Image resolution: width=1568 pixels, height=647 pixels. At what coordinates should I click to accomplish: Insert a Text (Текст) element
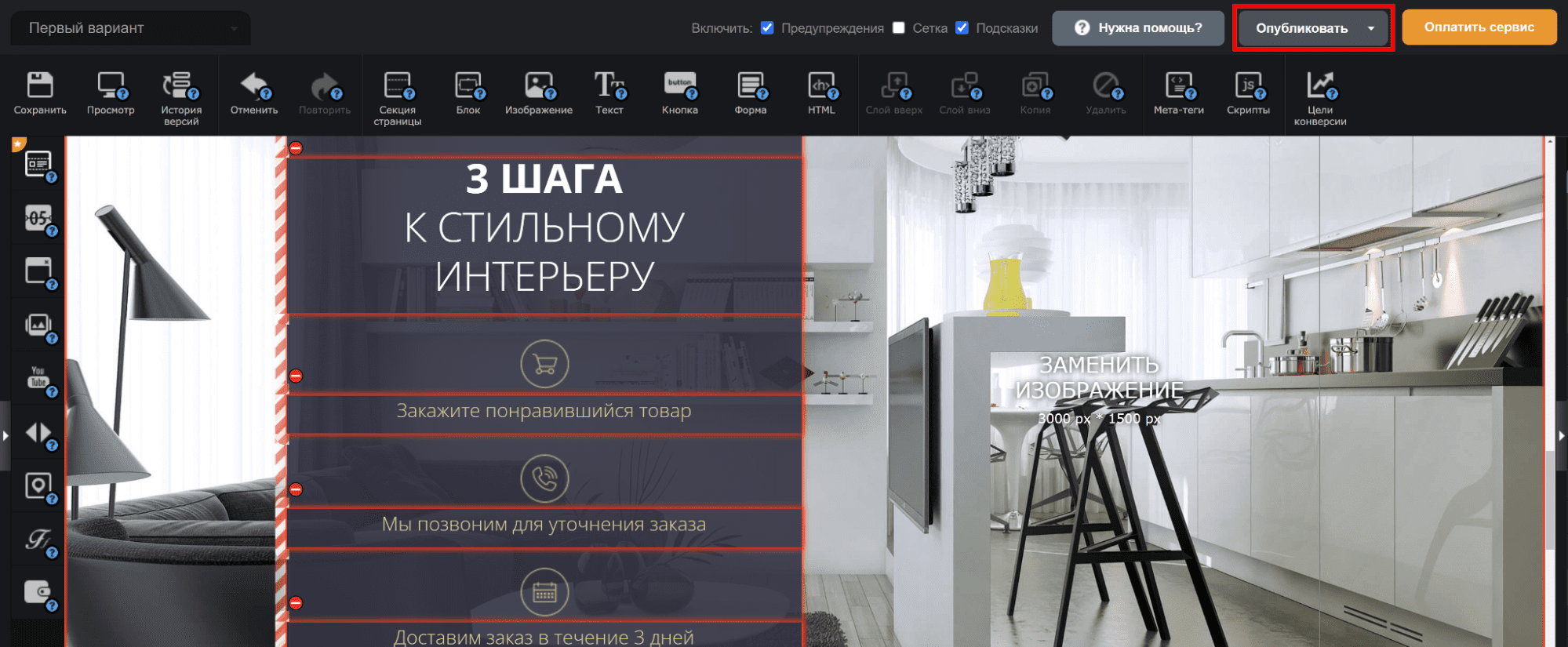pyautogui.click(x=609, y=93)
